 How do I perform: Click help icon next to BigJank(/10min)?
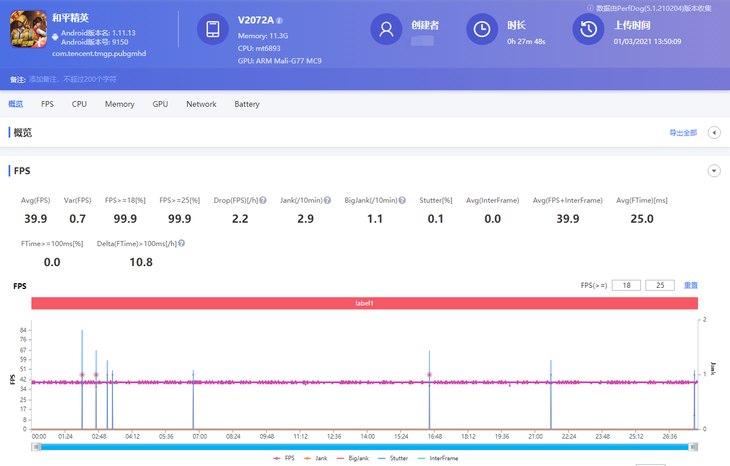tap(402, 201)
